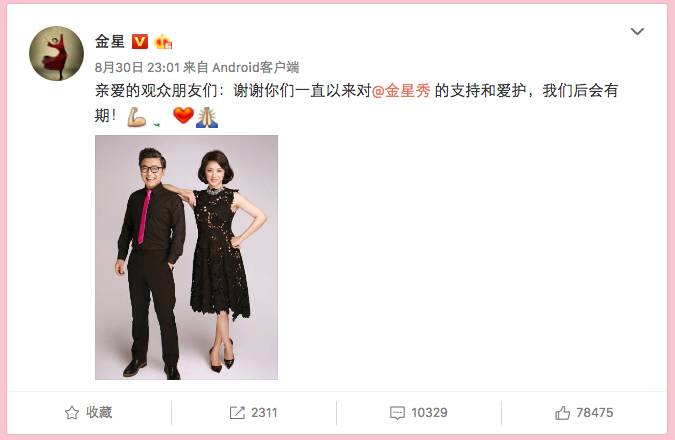The image size is (675, 440).
Task: Open the 8月30日 23:01 timestamp link
Action: (137, 67)
